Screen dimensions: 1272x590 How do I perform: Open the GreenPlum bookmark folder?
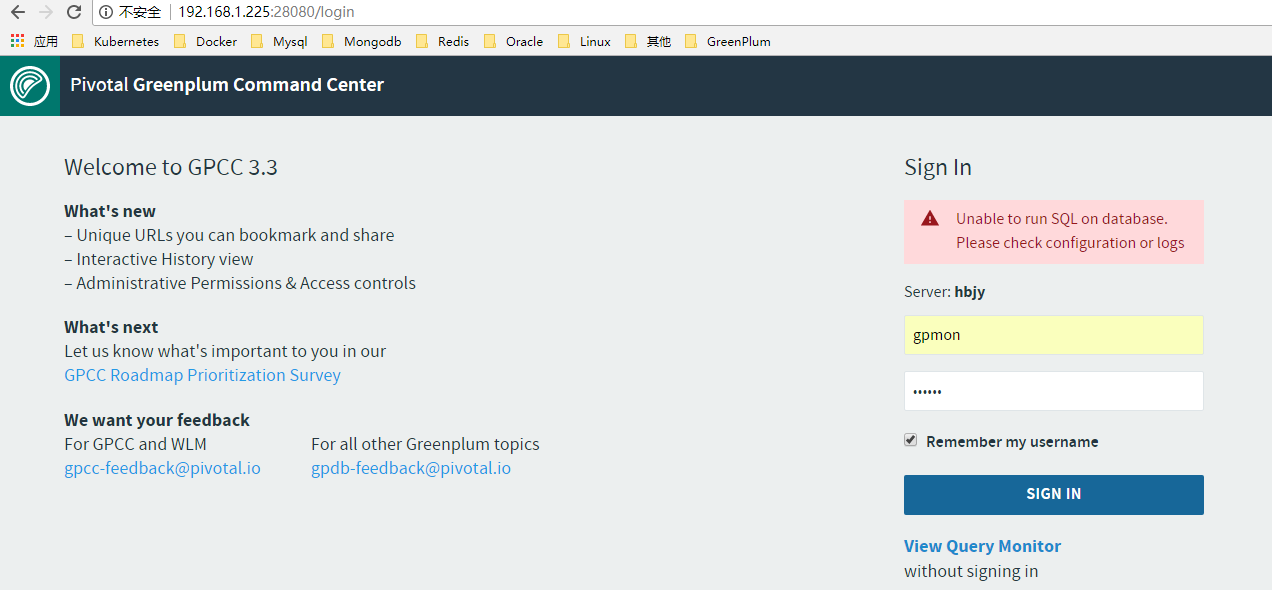pyautogui.click(x=728, y=41)
